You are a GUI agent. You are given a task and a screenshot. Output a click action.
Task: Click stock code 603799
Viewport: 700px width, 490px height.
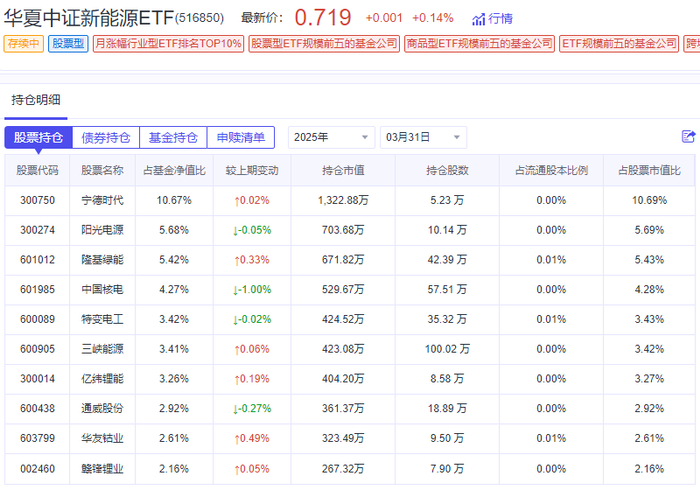tap(38, 438)
